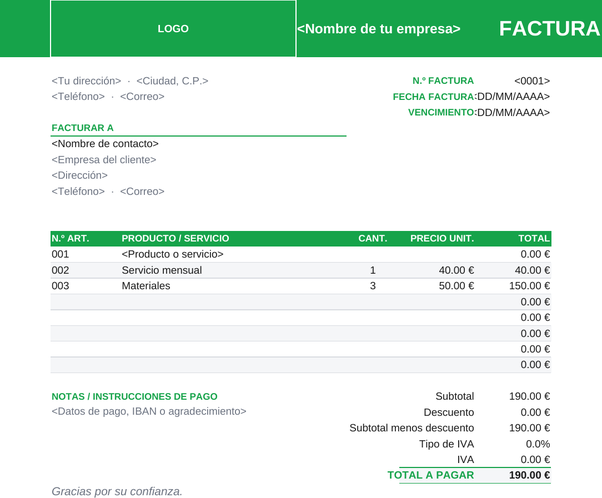Click the Subtotal menos descuento label

coord(412,428)
